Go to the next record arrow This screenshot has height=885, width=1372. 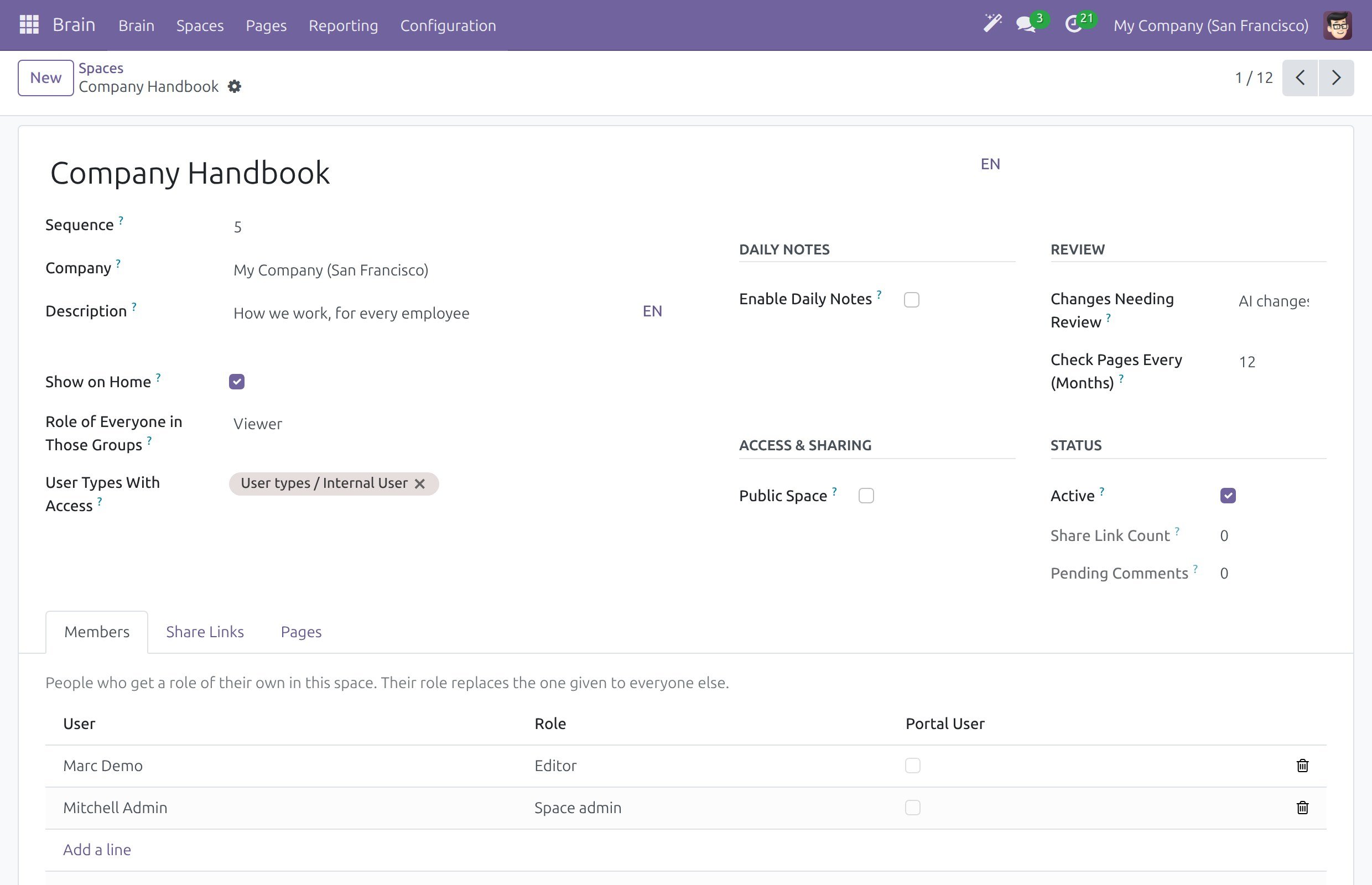tap(1337, 77)
